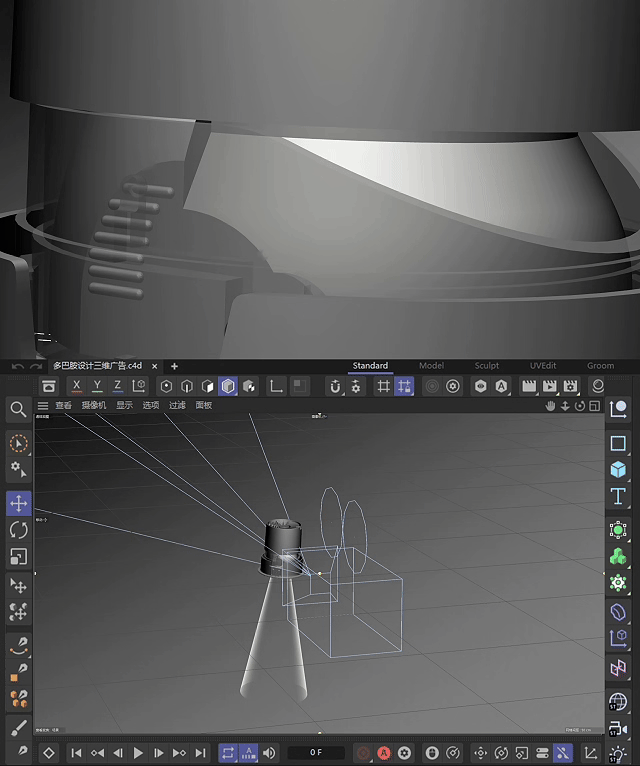Screen dimensions: 640x766
Task: Open the 过滤 viewport menu
Action: point(177,405)
